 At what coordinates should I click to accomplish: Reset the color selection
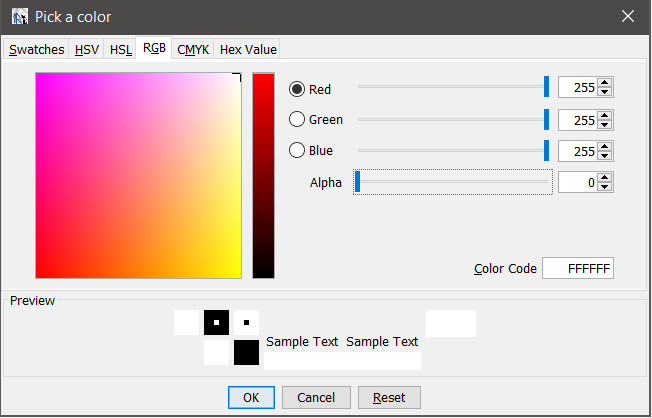389,397
